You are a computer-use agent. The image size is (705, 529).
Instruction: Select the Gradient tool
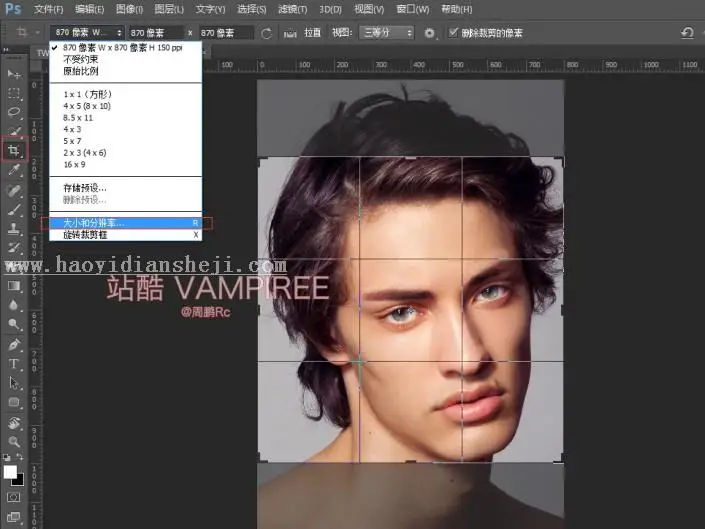pyautogui.click(x=14, y=286)
